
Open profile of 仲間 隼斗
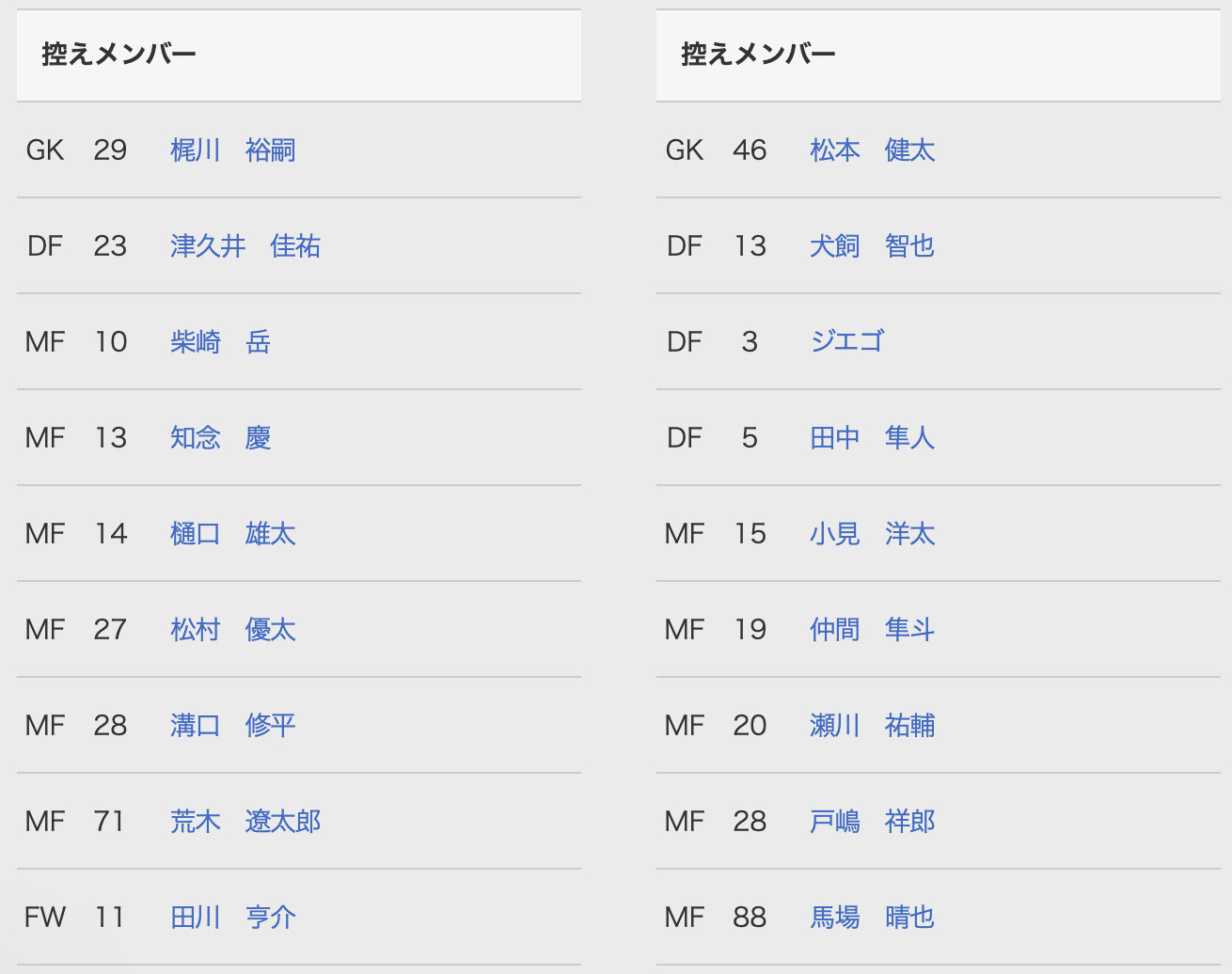tap(873, 630)
